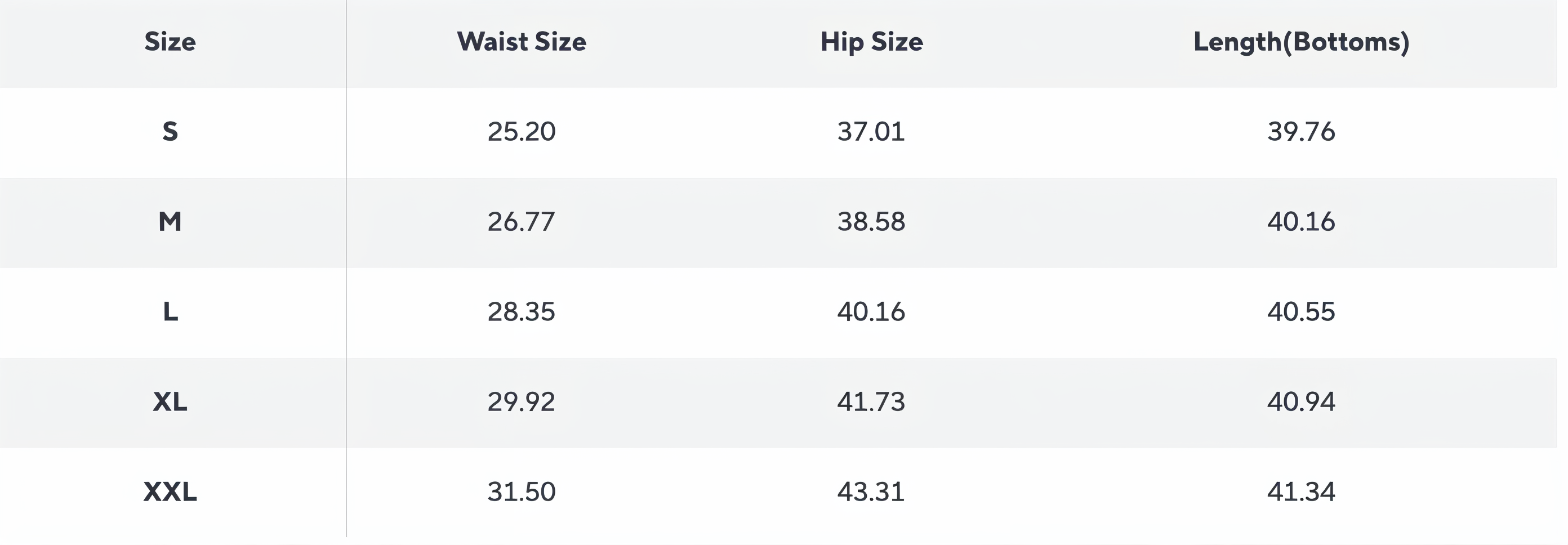Image resolution: width=1568 pixels, height=545 pixels.
Task: Select the S size row label
Action: tap(170, 131)
